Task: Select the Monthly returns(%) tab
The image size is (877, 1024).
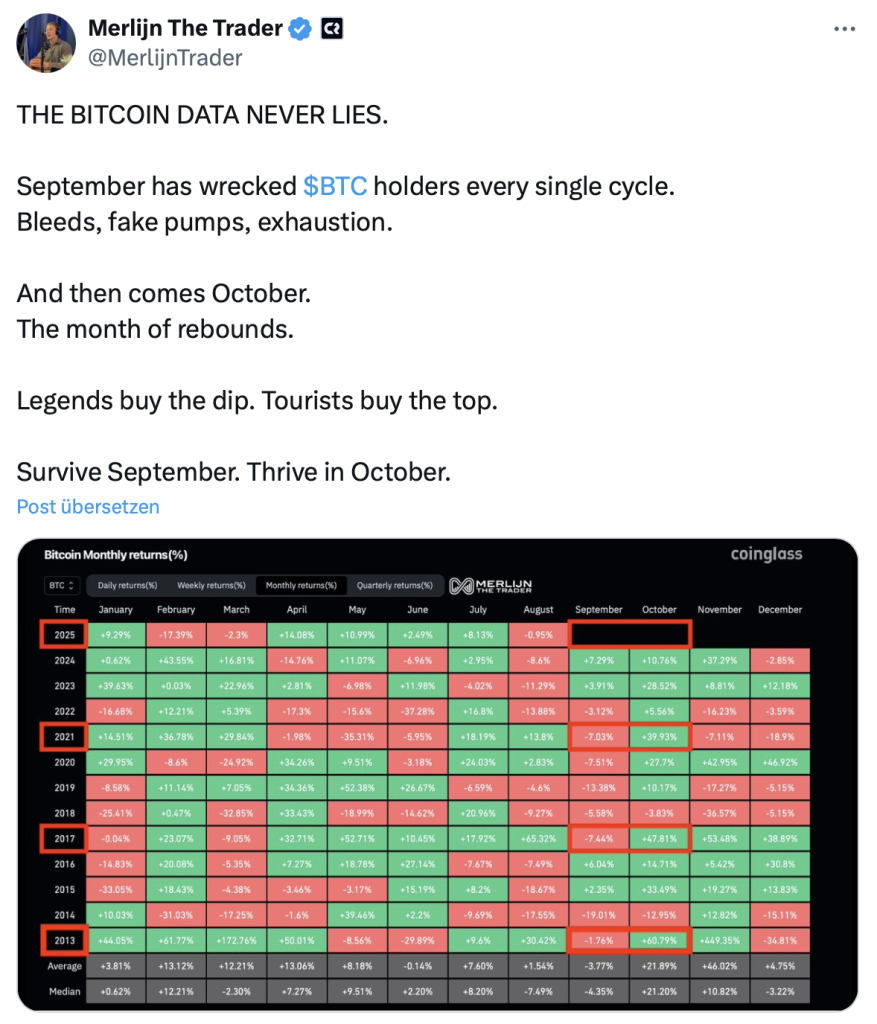Action: point(301,585)
